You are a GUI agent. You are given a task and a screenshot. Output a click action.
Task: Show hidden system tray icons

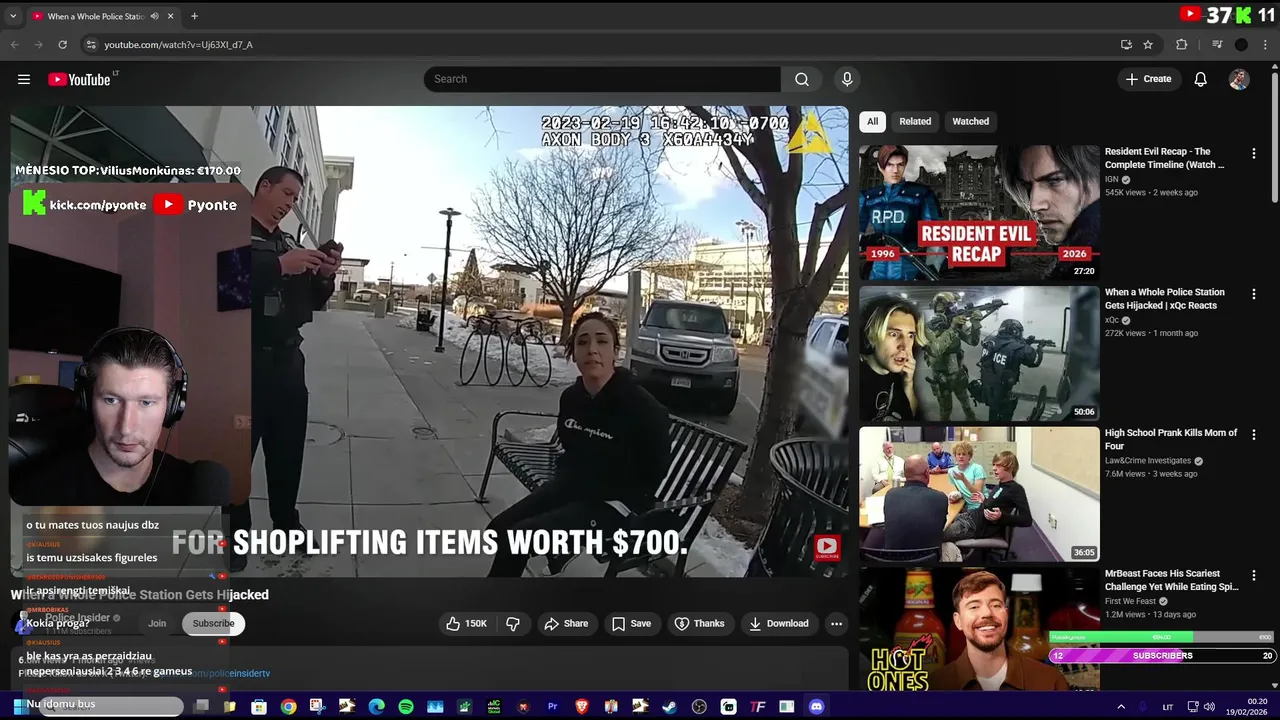[x=1120, y=707]
